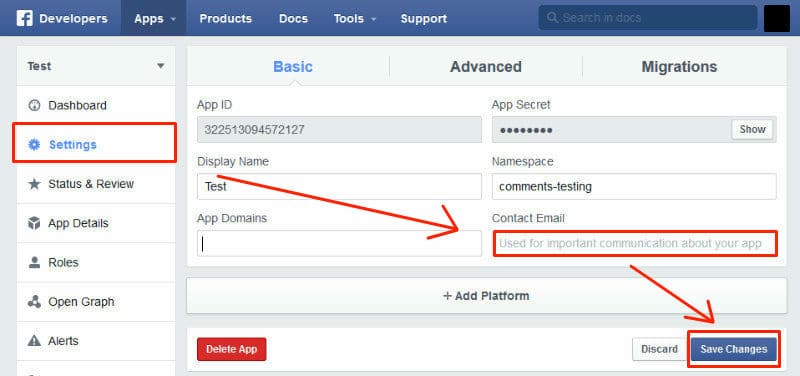Open Docs in top navigation
This screenshot has width=800, height=376.
[x=293, y=18]
